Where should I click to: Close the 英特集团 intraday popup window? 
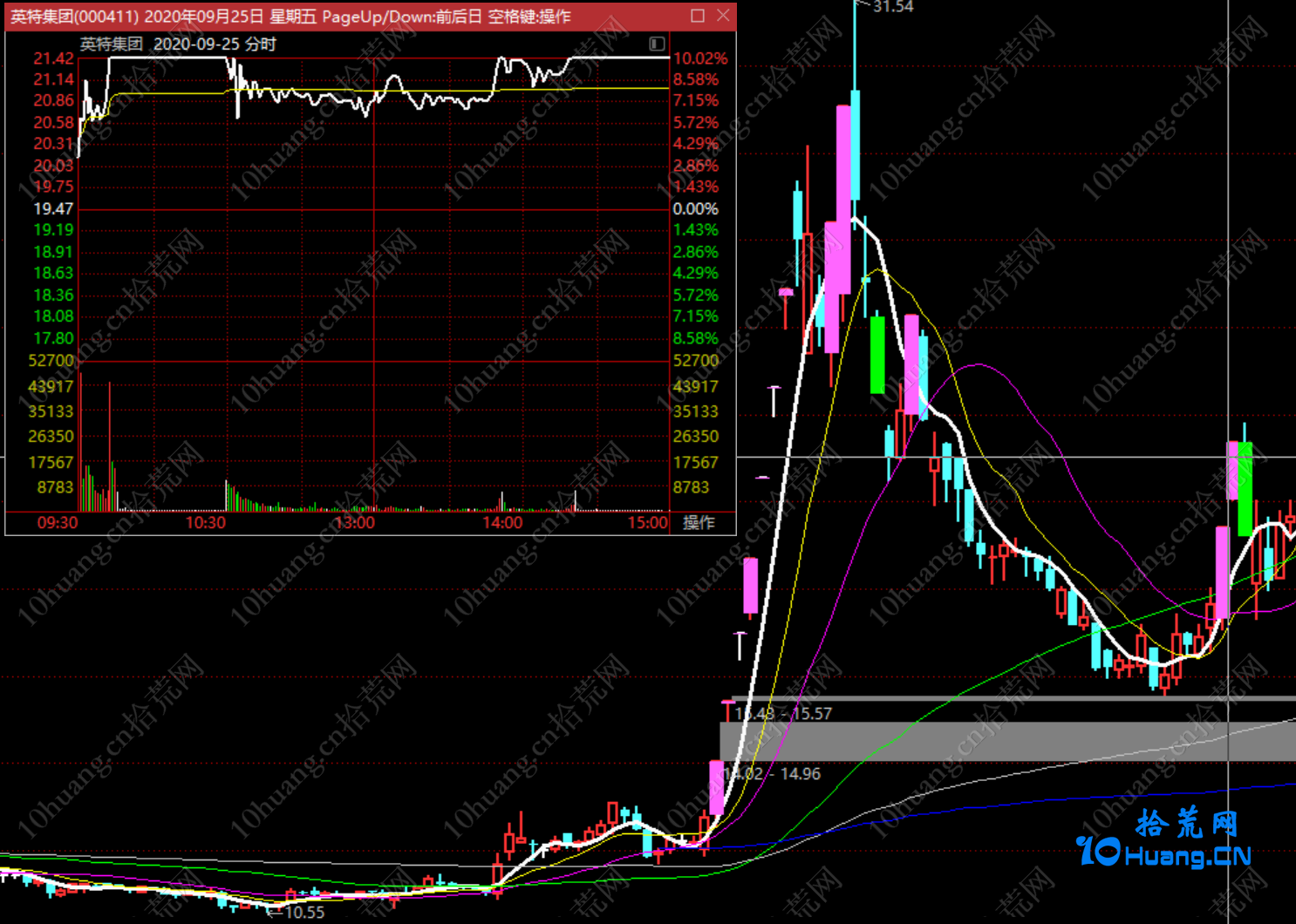723,16
